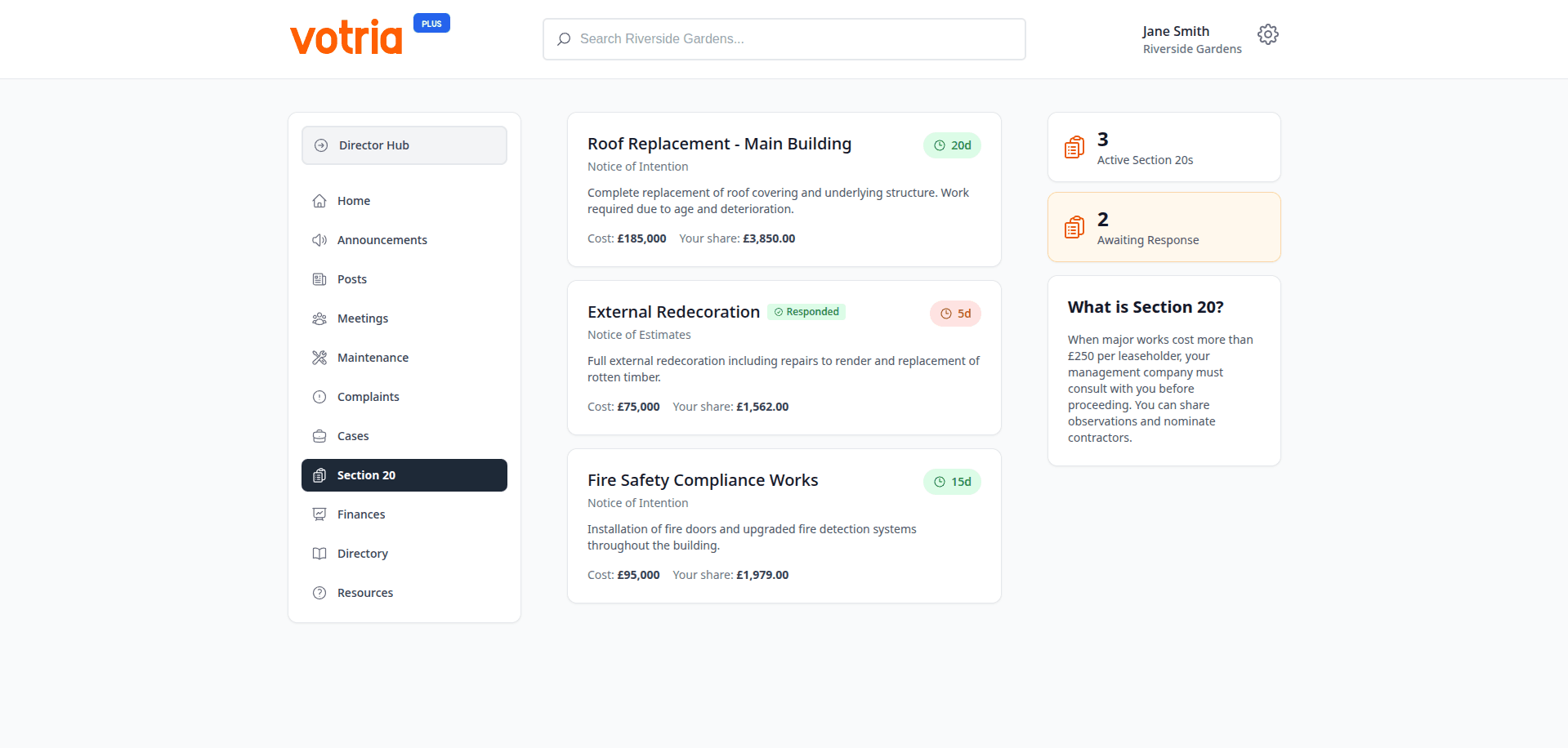Open the Posts section
This screenshot has height=748, width=1568.
(352, 278)
